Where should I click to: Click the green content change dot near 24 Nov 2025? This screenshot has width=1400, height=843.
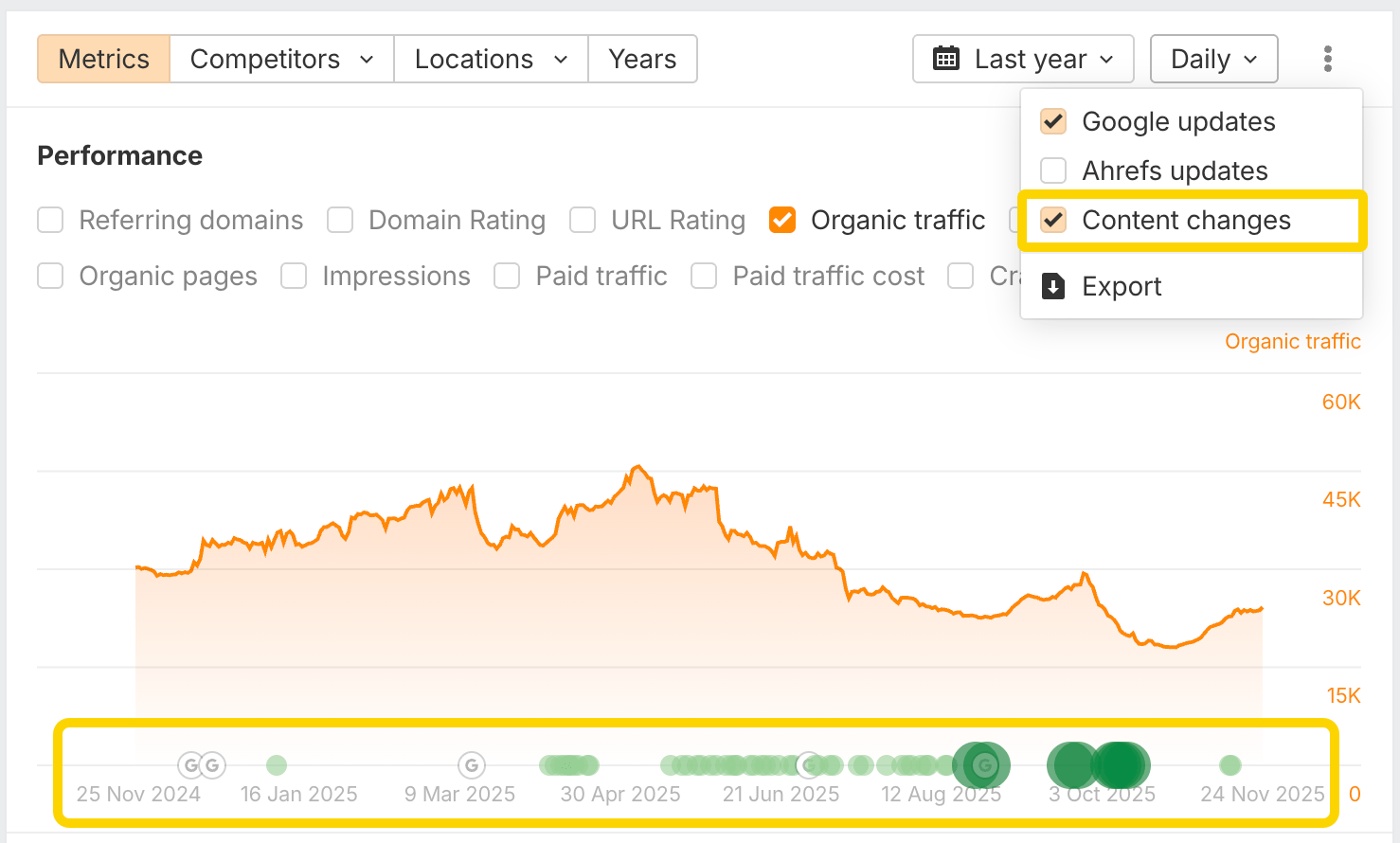[x=1230, y=764]
